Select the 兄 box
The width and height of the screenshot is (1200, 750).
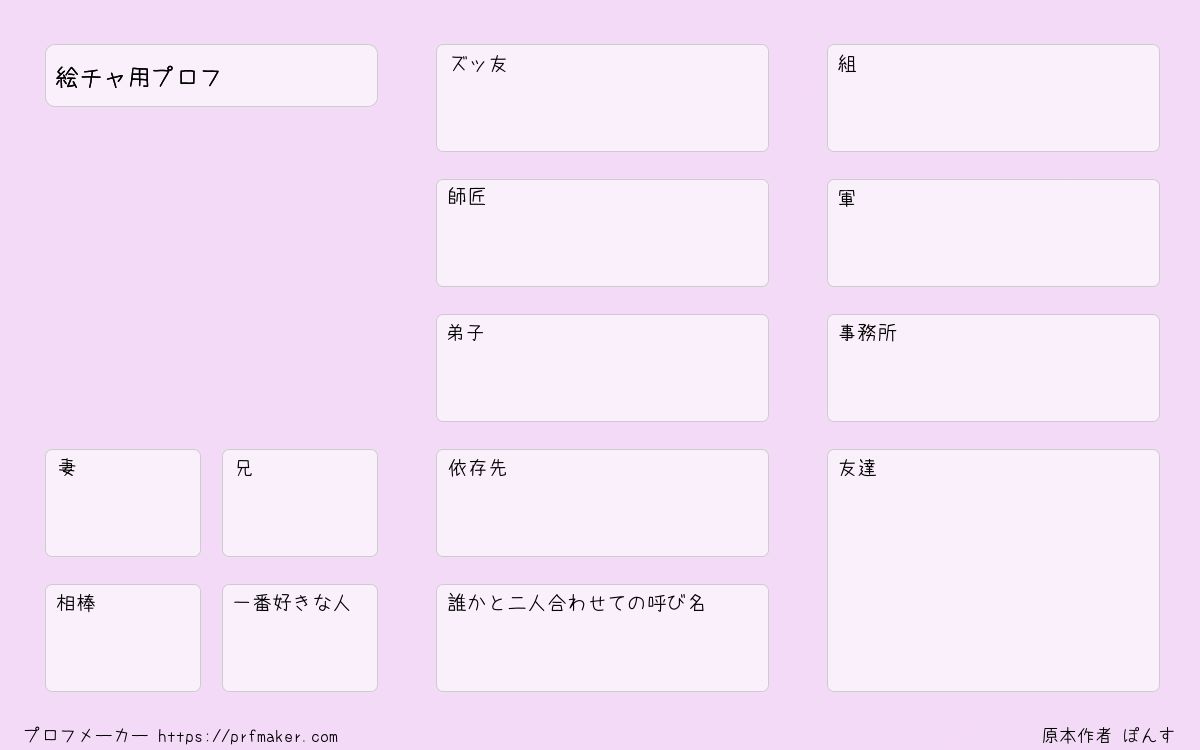pos(300,503)
